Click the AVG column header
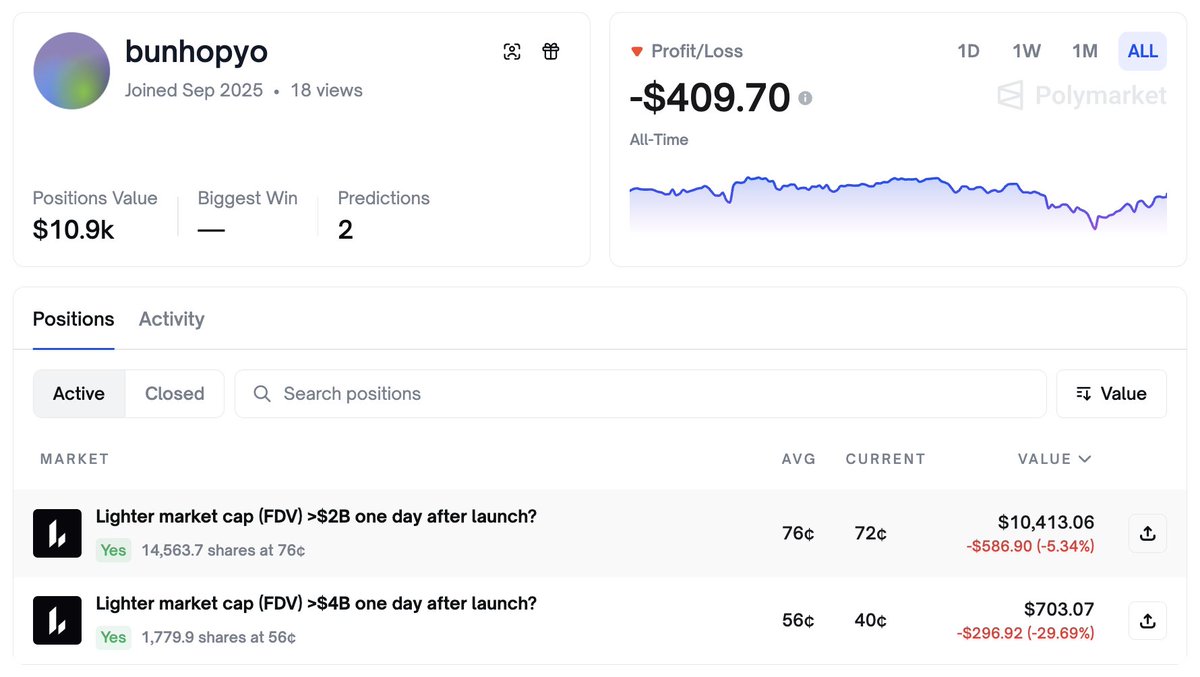This screenshot has width=1200, height=677. (799, 459)
